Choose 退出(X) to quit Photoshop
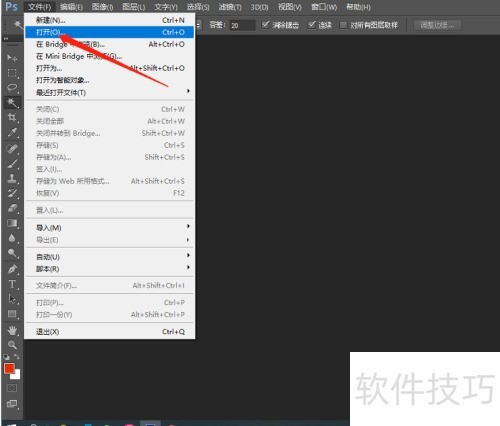The width and height of the screenshot is (500, 426). pos(109,331)
